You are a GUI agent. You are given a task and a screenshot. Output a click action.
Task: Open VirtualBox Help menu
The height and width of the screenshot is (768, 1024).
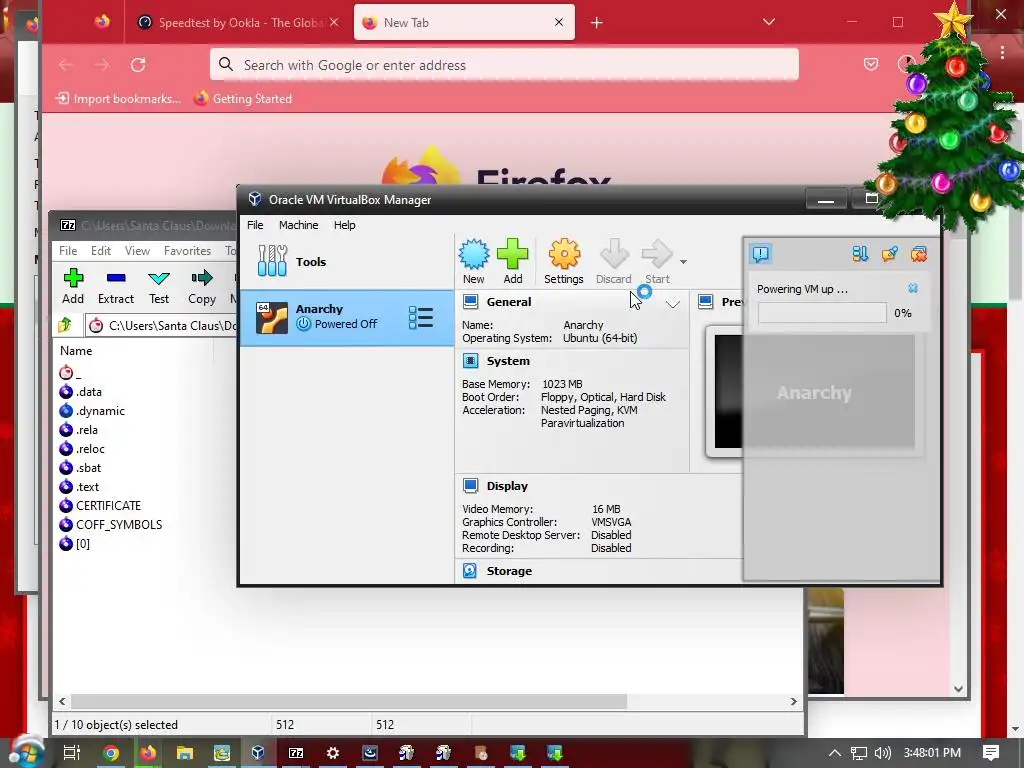344,225
